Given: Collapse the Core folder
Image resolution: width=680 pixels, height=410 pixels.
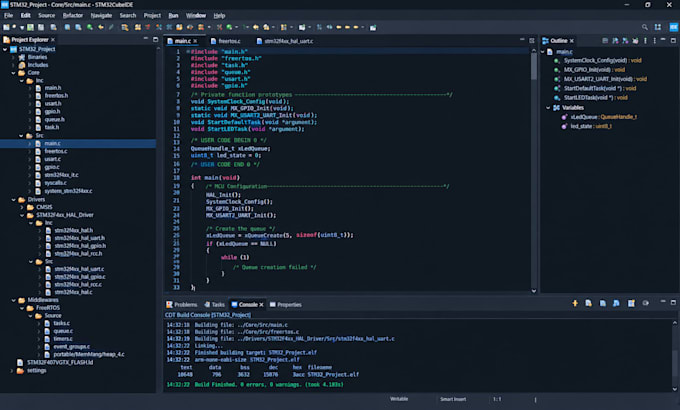Looking at the screenshot, I should pos(13,73).
